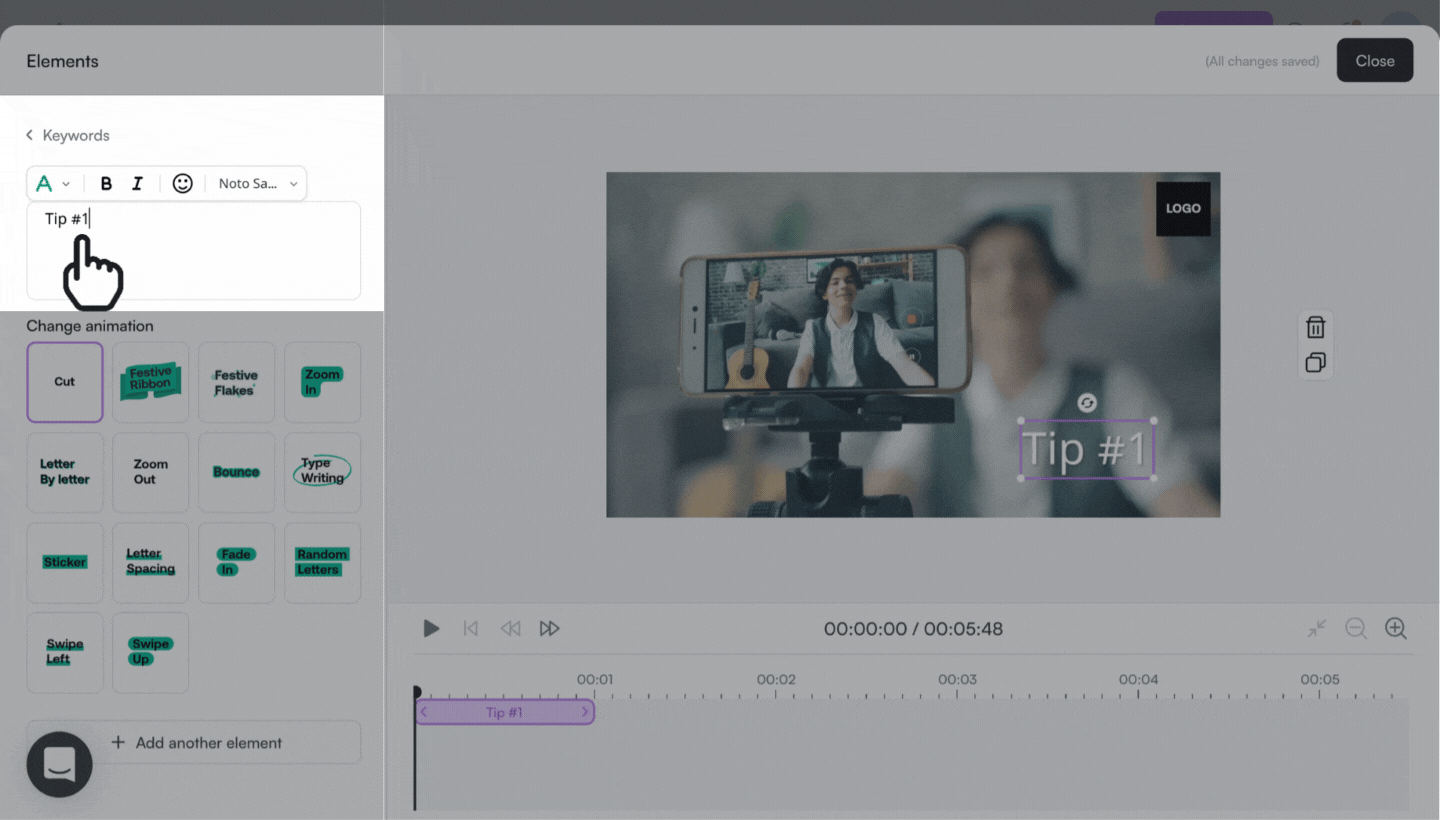Open the text color dropdown

coord(53,184)
